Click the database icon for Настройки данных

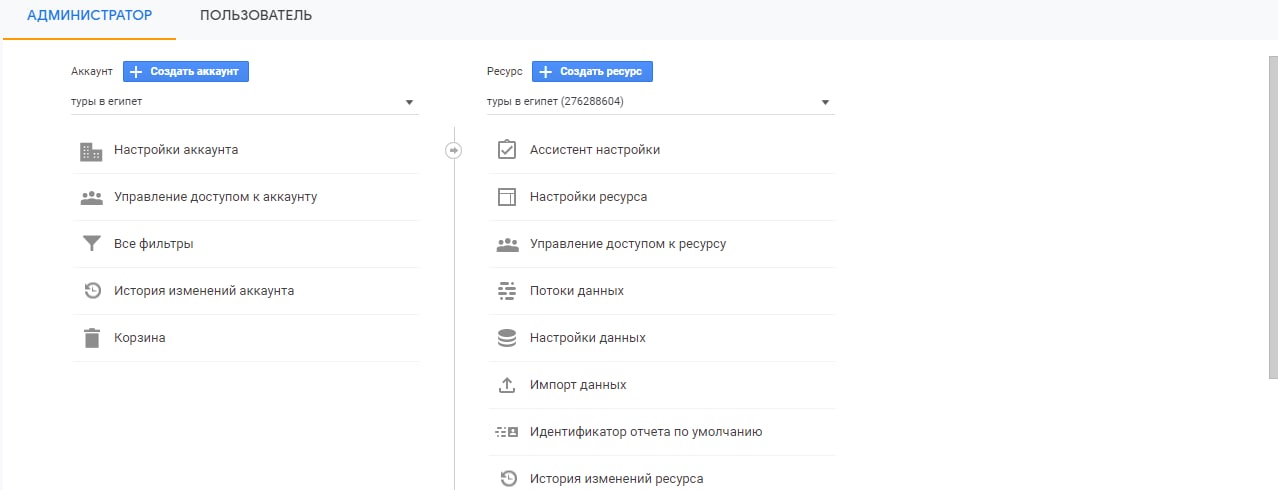(507, 338)
